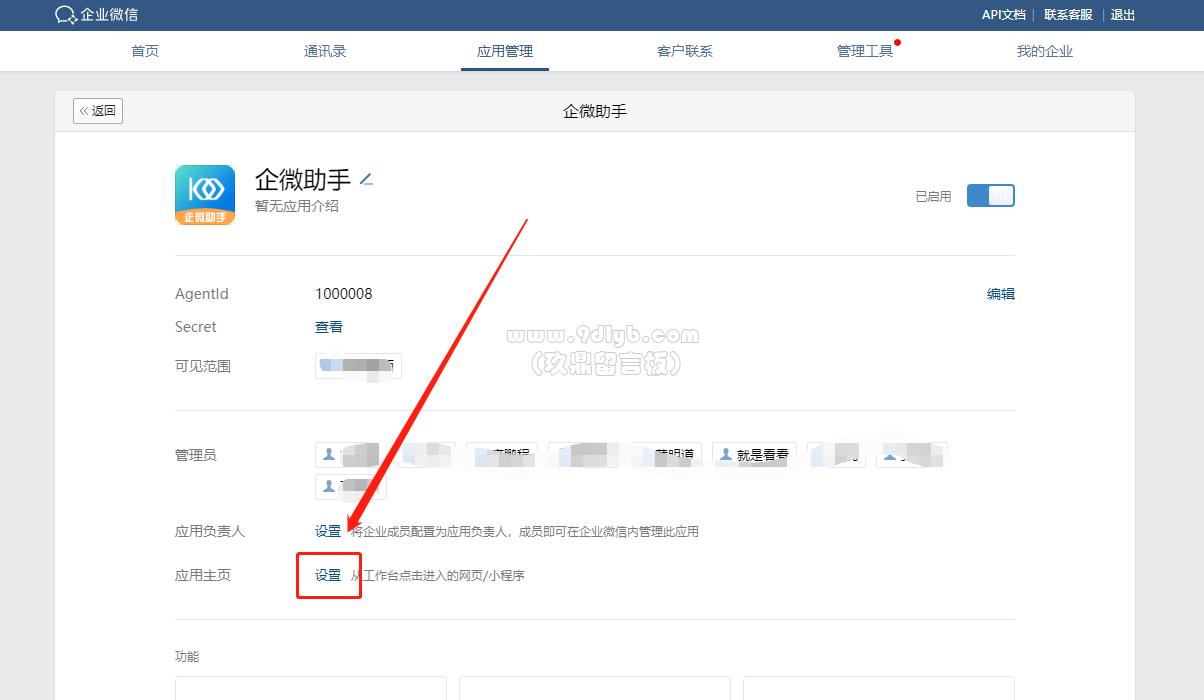This screenshot has height=700, width=1204.
Task: Click 设置 for 应用负责人
Action: tap(328, 531)
